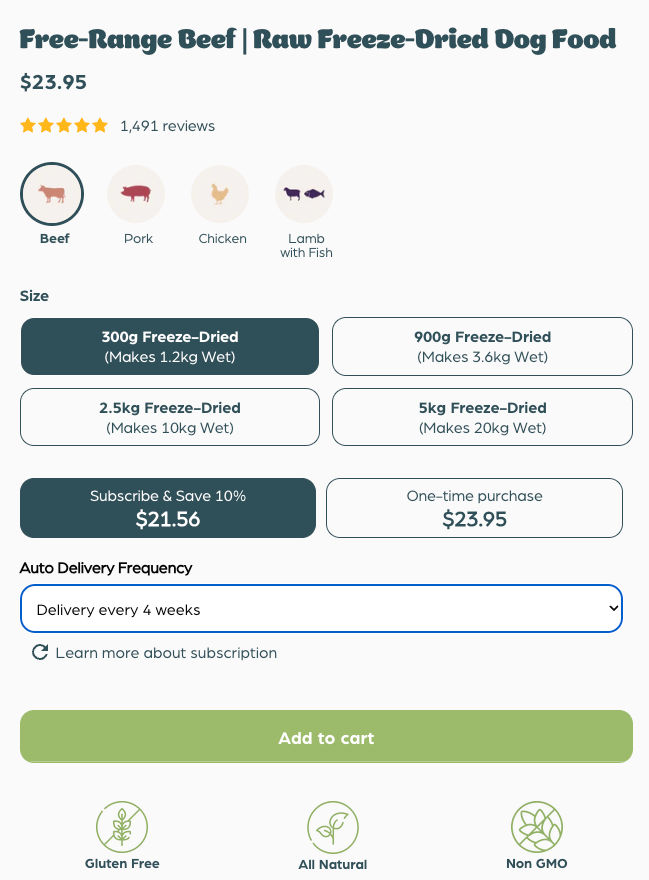Image resolution: width=649 pixels, height=880 pixels.
Task: Pick the Chicken flavor icon
Action: pyautogui.click(x=220, y=194)
